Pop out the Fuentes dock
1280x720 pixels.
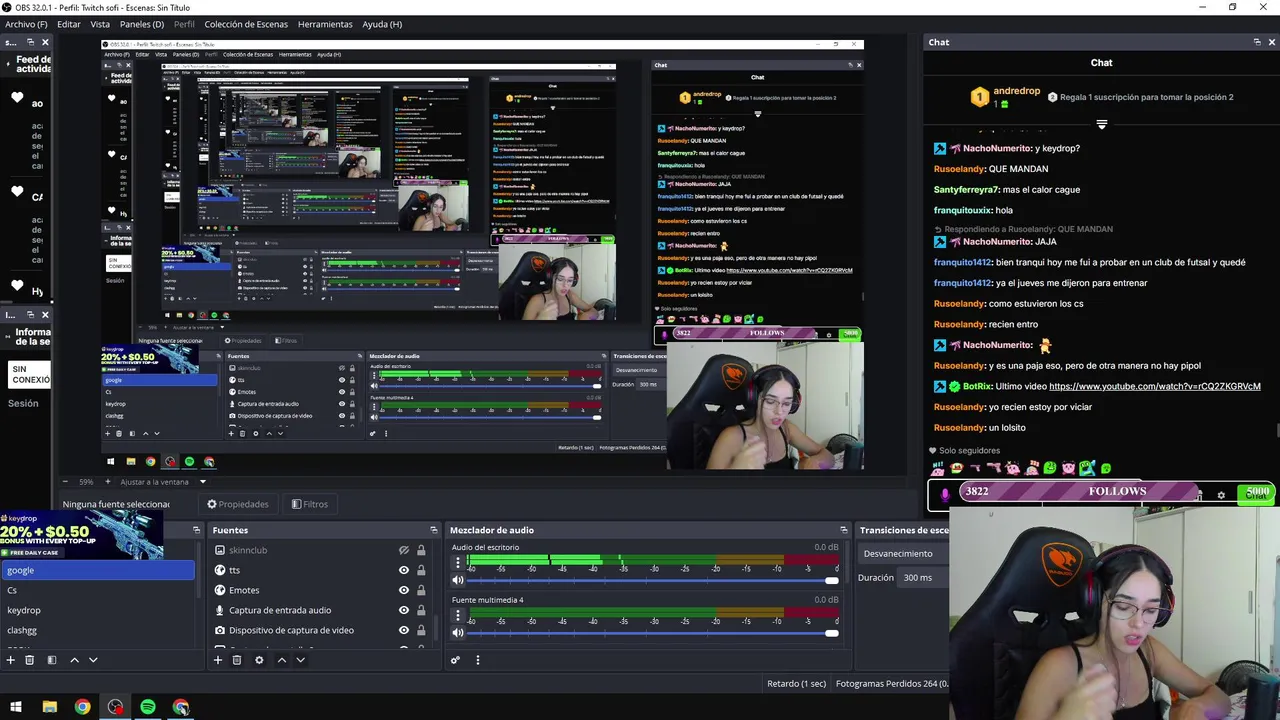click(434, 530)
